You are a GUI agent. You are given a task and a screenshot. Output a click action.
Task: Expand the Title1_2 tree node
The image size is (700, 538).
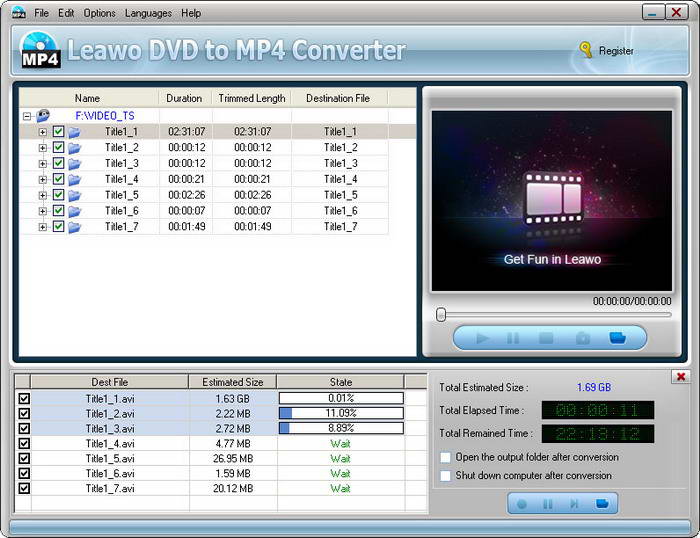point(42,148)
